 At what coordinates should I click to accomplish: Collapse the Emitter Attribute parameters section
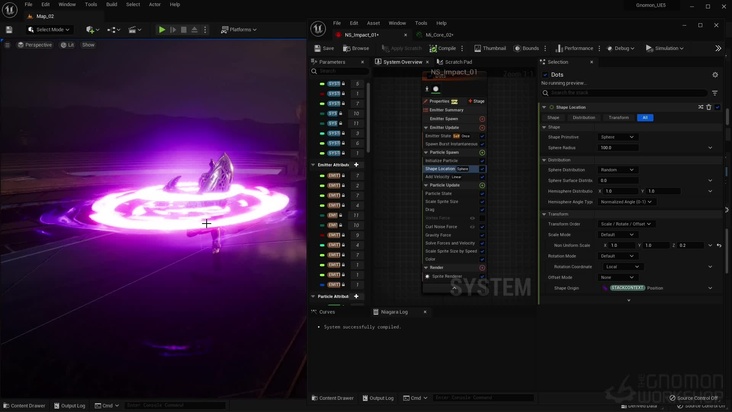[313, 165]
